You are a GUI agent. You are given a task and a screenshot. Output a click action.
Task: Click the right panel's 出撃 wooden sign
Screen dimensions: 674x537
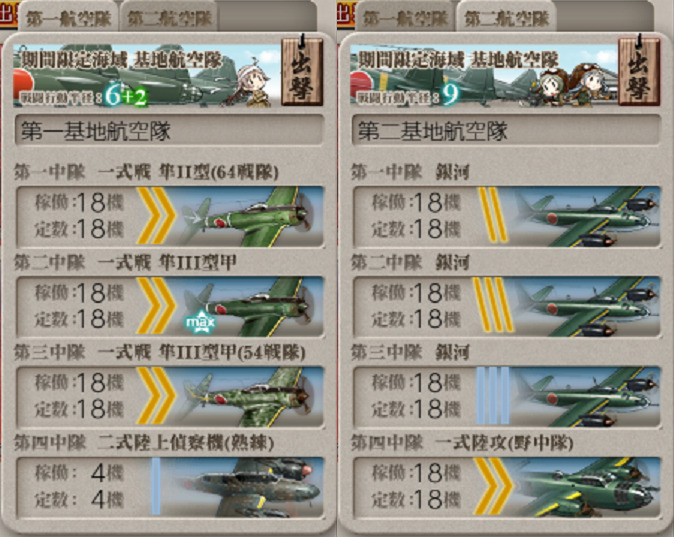(639, 71)
